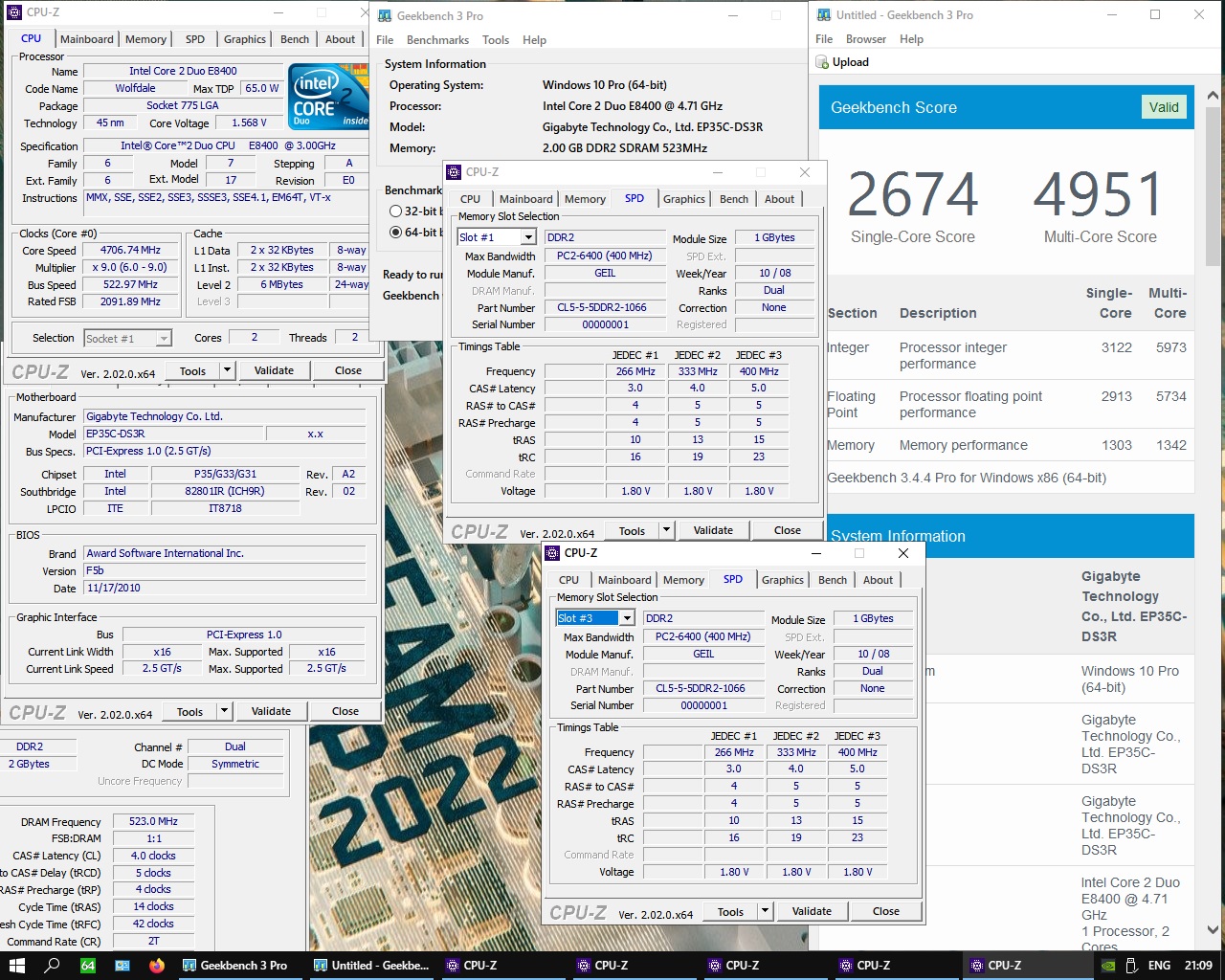The image size is (1225, 980).
Task: Click the Multi-Core Score 4951
Action: (x=1099, y=194)
